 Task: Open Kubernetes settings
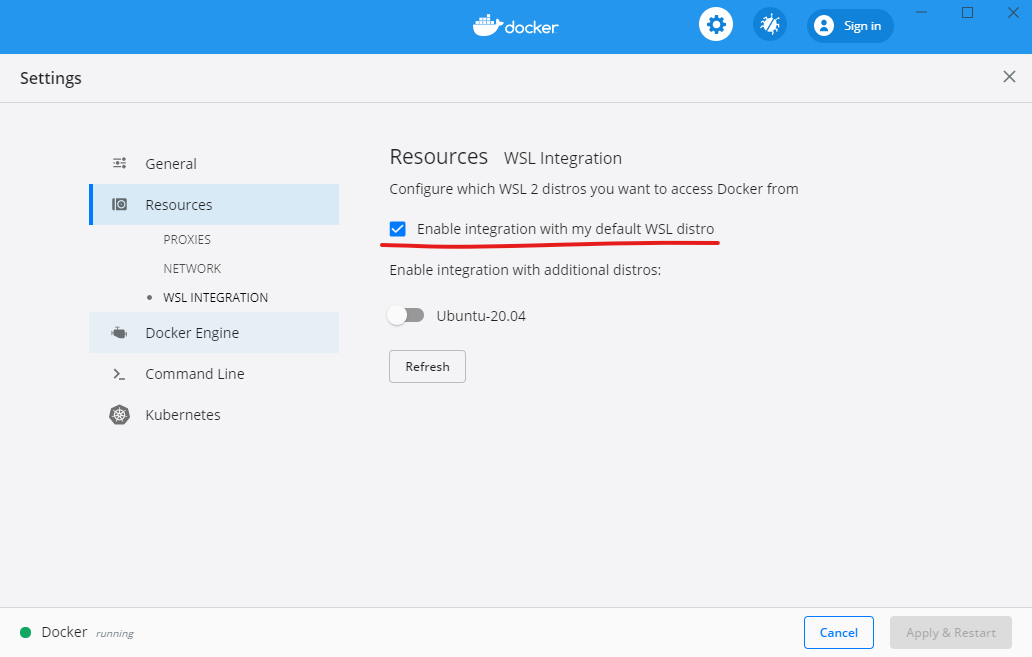214,415
